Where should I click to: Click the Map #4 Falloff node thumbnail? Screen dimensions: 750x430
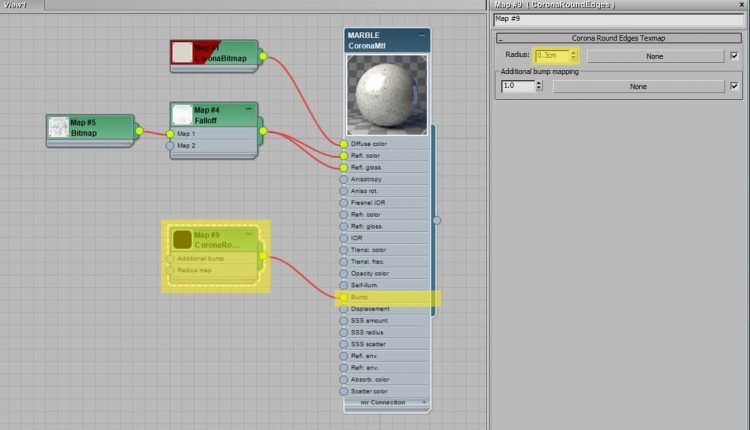181,115
